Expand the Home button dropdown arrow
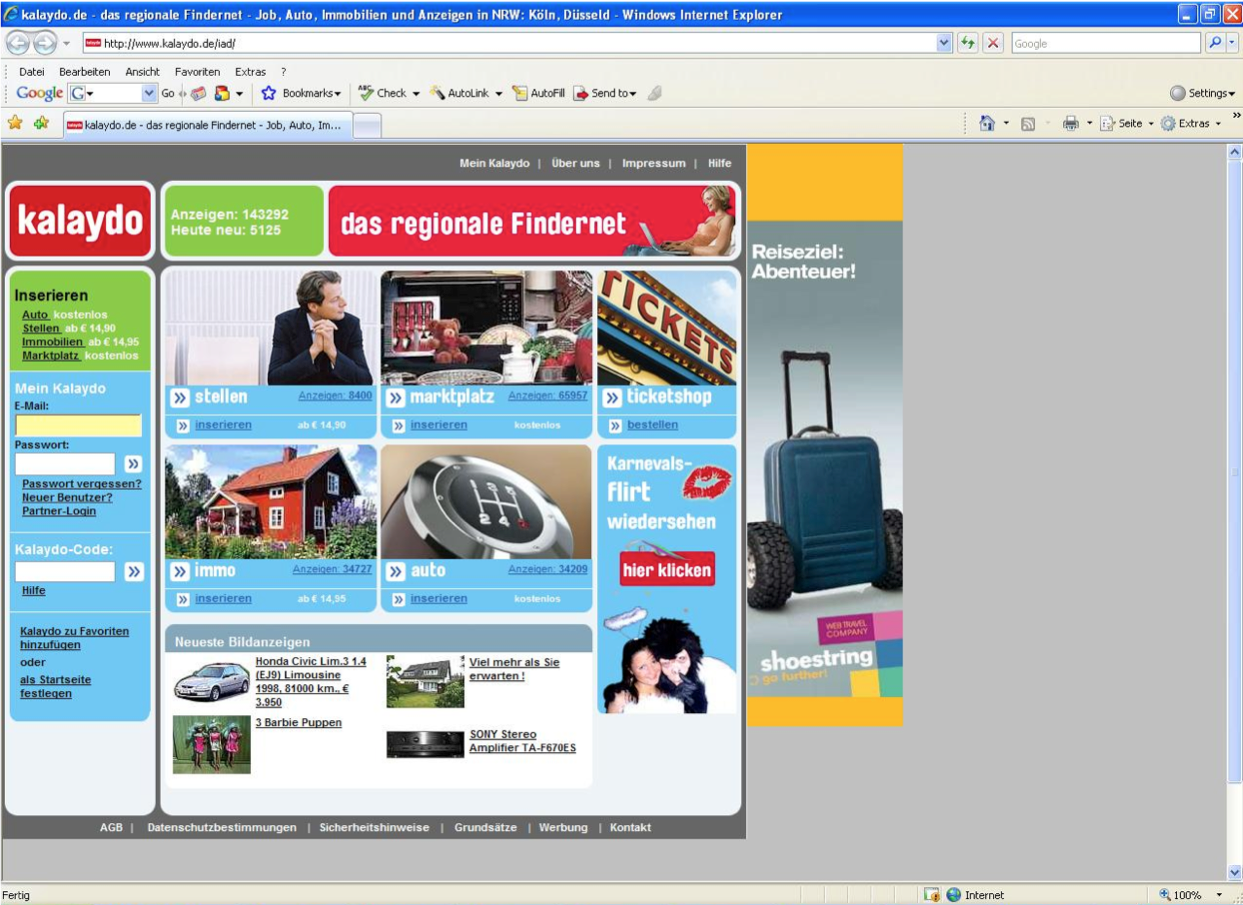The width and height of the screenshot is (1243, 905). (x=1006, y=123)
